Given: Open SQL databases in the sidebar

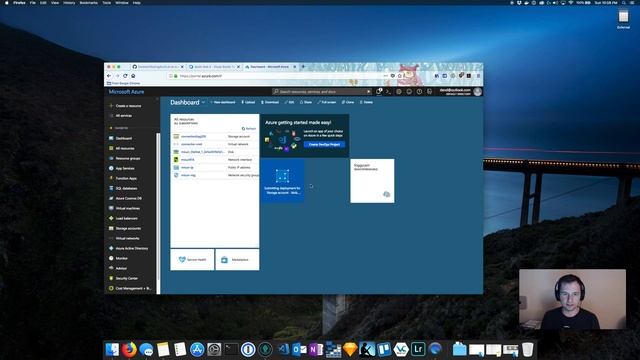Looking at the screenshot, I should pos(124,188).
